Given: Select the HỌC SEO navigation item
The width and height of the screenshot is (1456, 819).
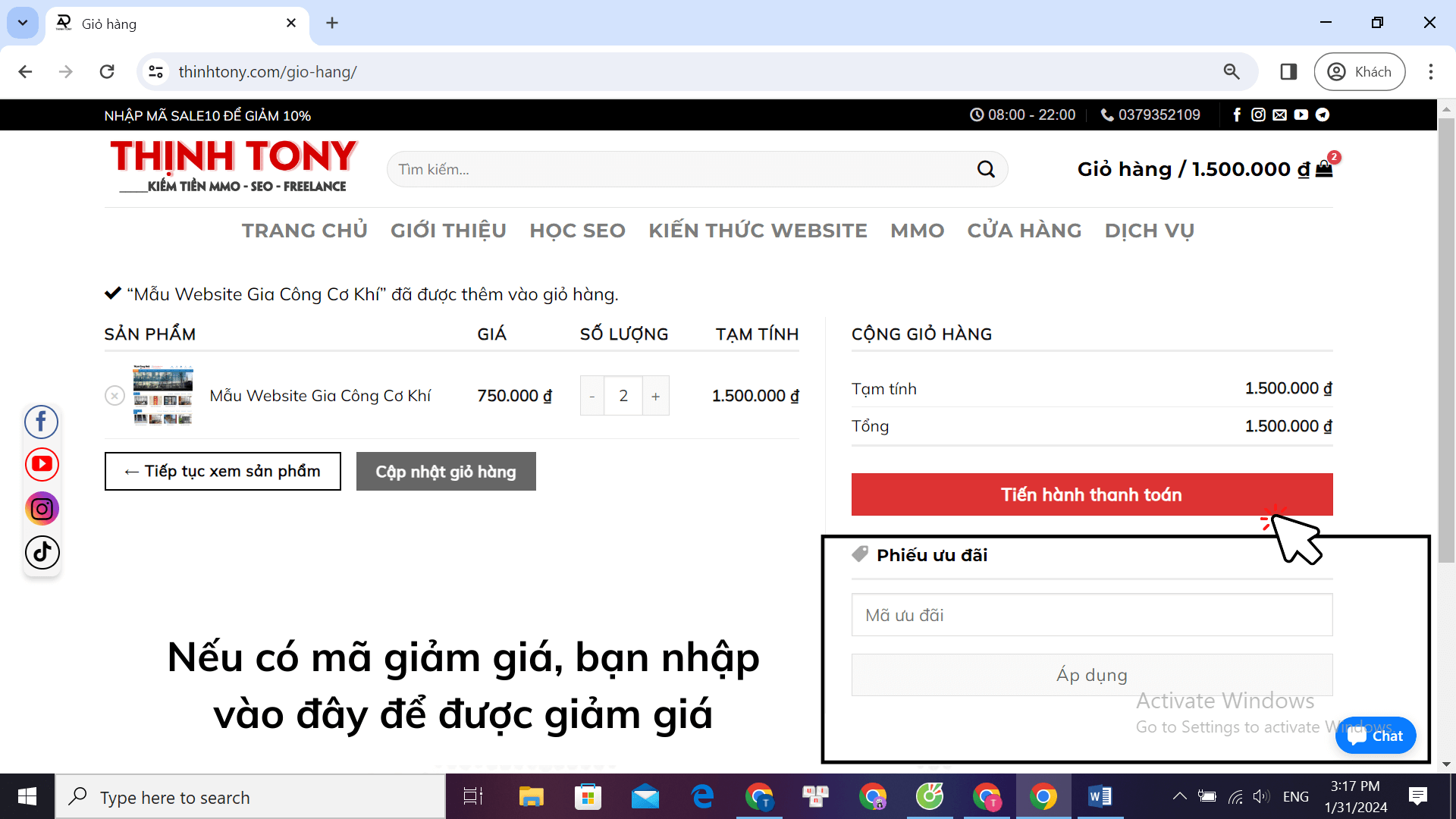Looking at the screenshot, I should 577,231.
